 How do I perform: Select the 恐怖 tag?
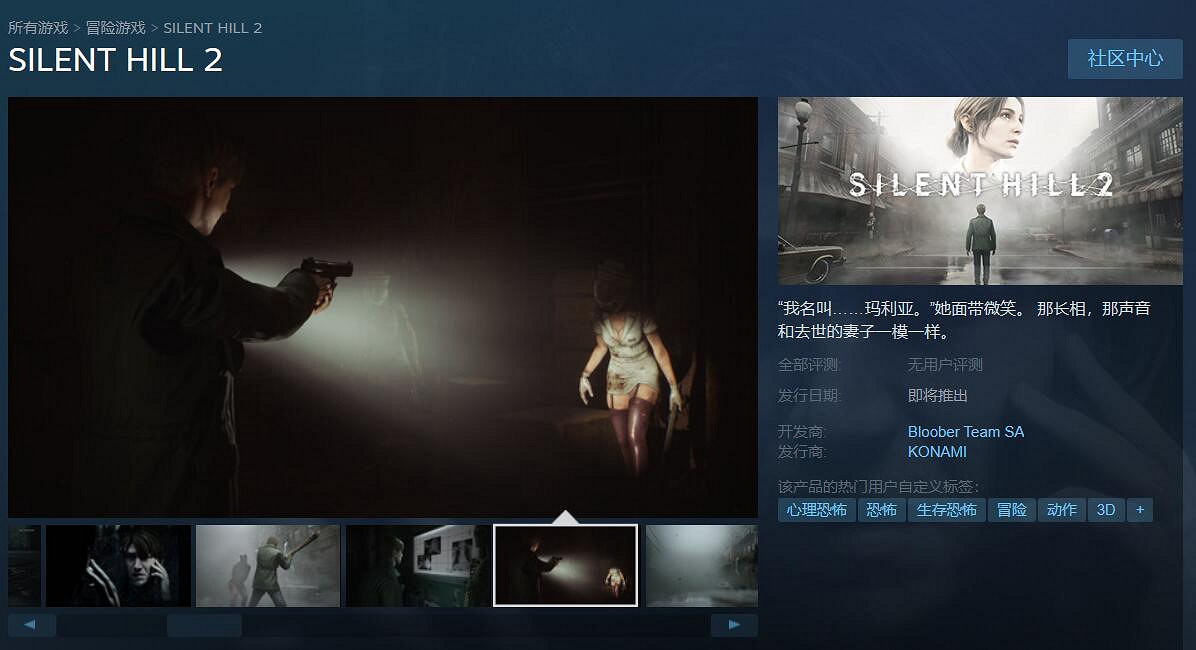pos(881,510)
